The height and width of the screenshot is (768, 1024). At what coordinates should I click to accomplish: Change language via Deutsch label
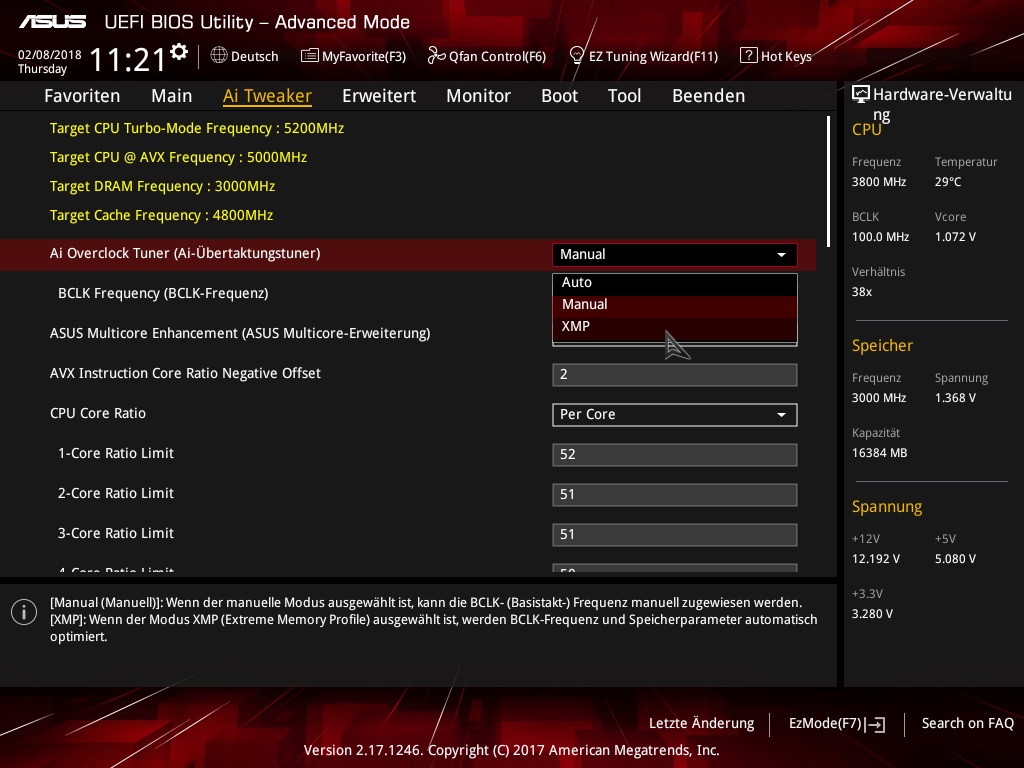point(255,56)
